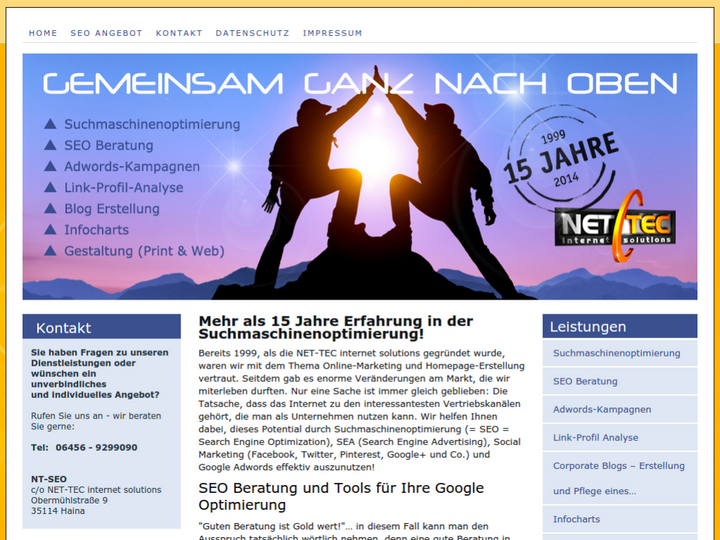Click the triangle bullet beside SEO Beratung
The image size is (720, 540).
50,146
